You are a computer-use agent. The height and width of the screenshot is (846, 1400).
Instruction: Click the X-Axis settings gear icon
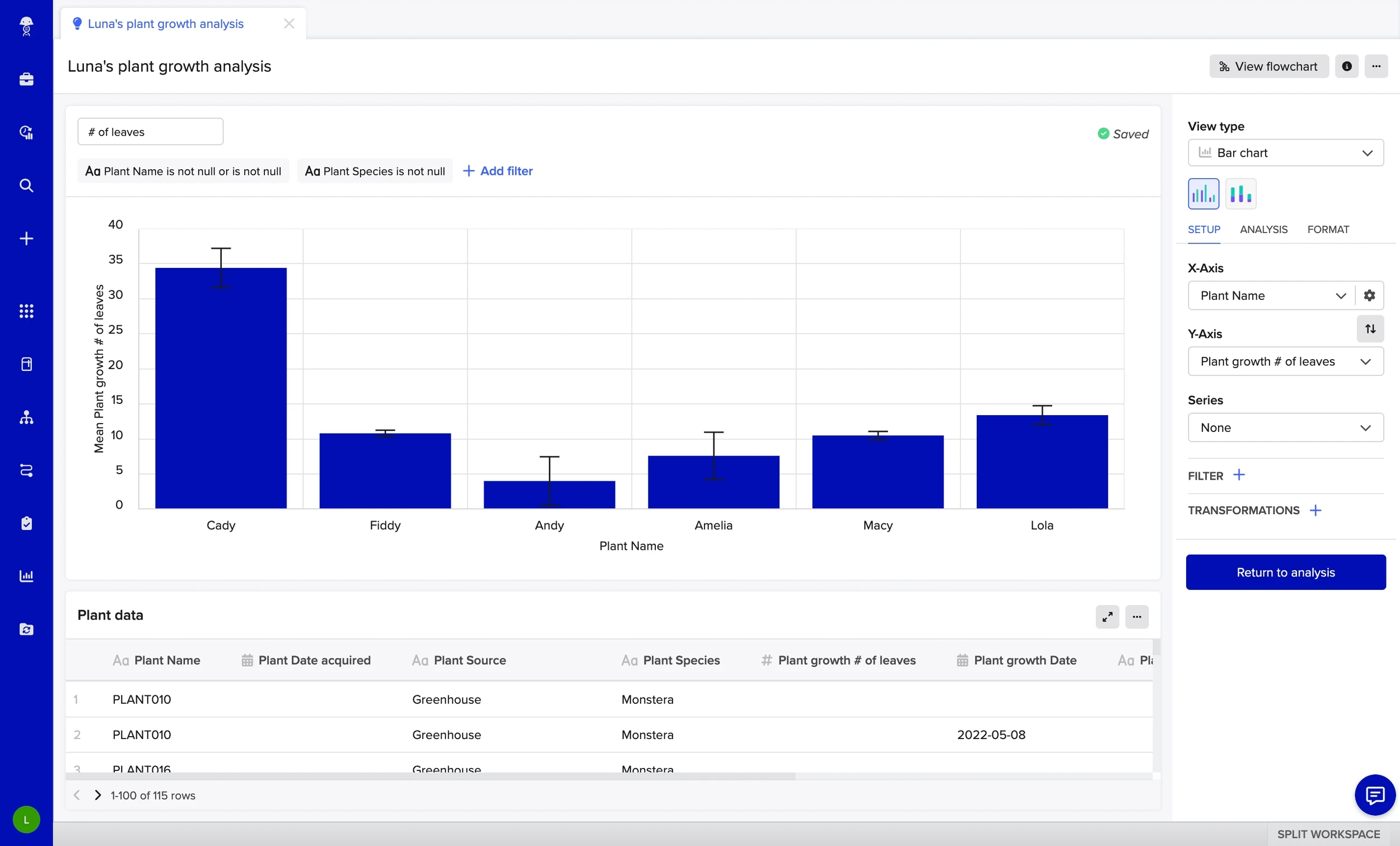pos(1369,296)
